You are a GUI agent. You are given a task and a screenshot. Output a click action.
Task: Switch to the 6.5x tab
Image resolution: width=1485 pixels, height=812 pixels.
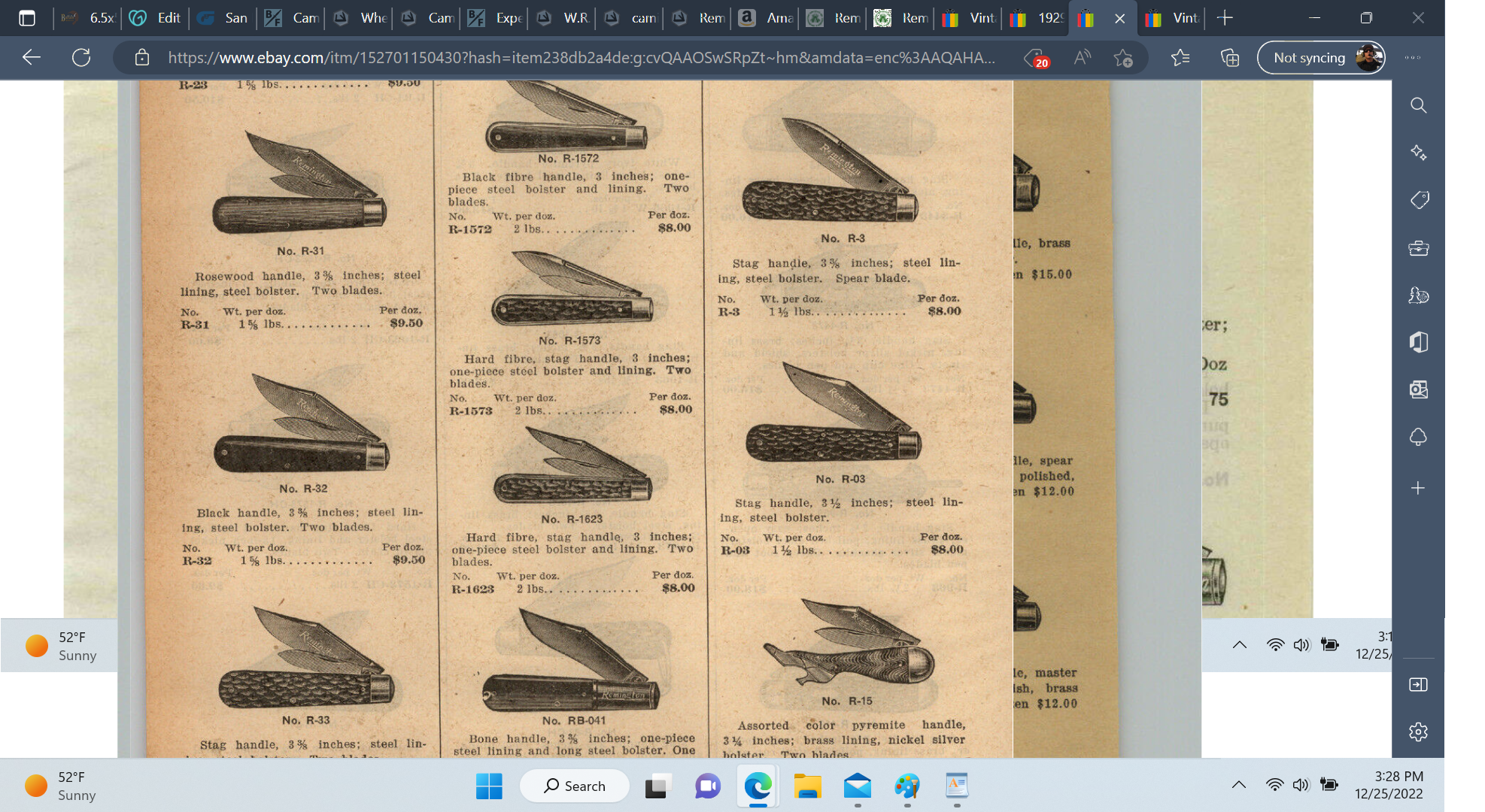88,18
